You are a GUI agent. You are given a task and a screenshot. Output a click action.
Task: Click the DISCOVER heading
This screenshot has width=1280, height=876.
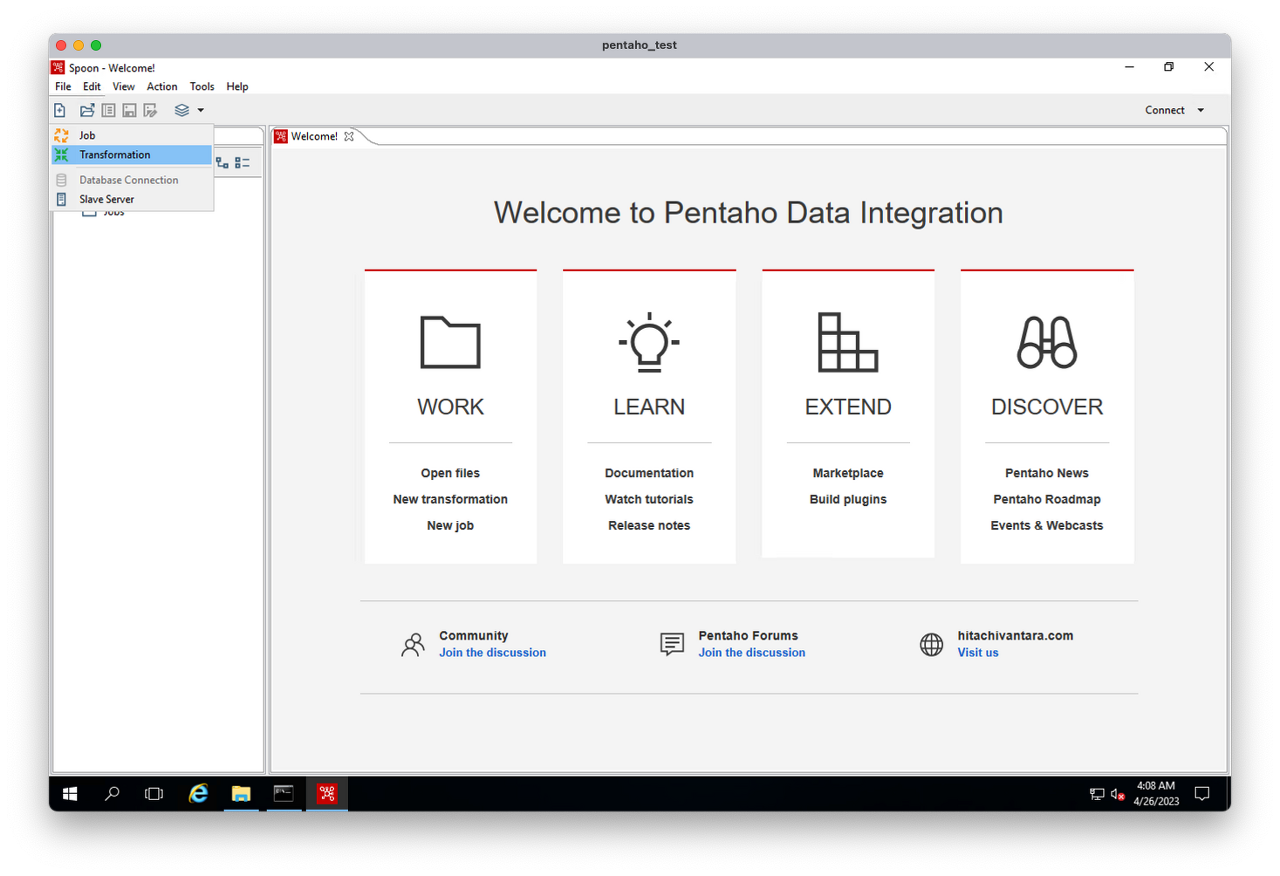click(x=1047, y=407)
